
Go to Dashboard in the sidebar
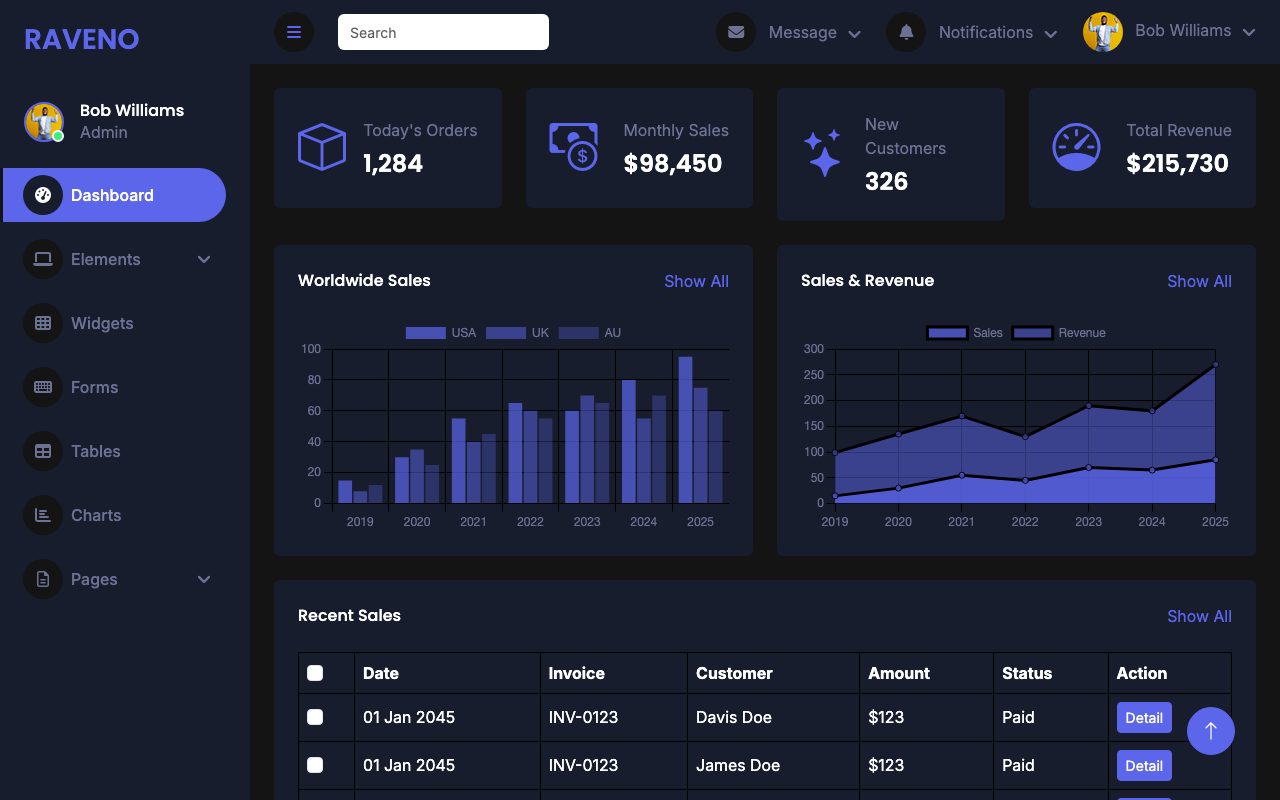[114, 195]
